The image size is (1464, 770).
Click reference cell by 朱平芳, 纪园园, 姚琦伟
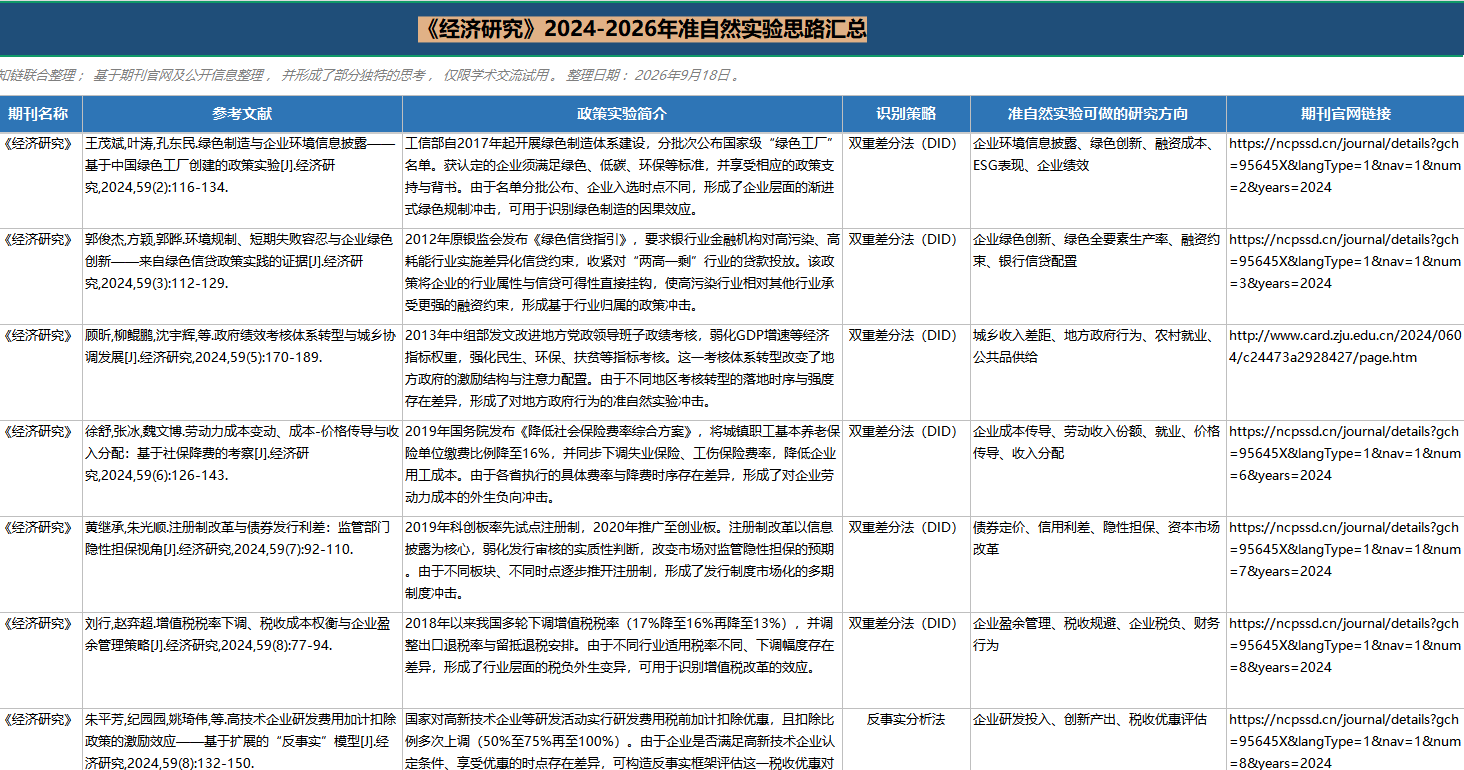[x=242, y=740]
